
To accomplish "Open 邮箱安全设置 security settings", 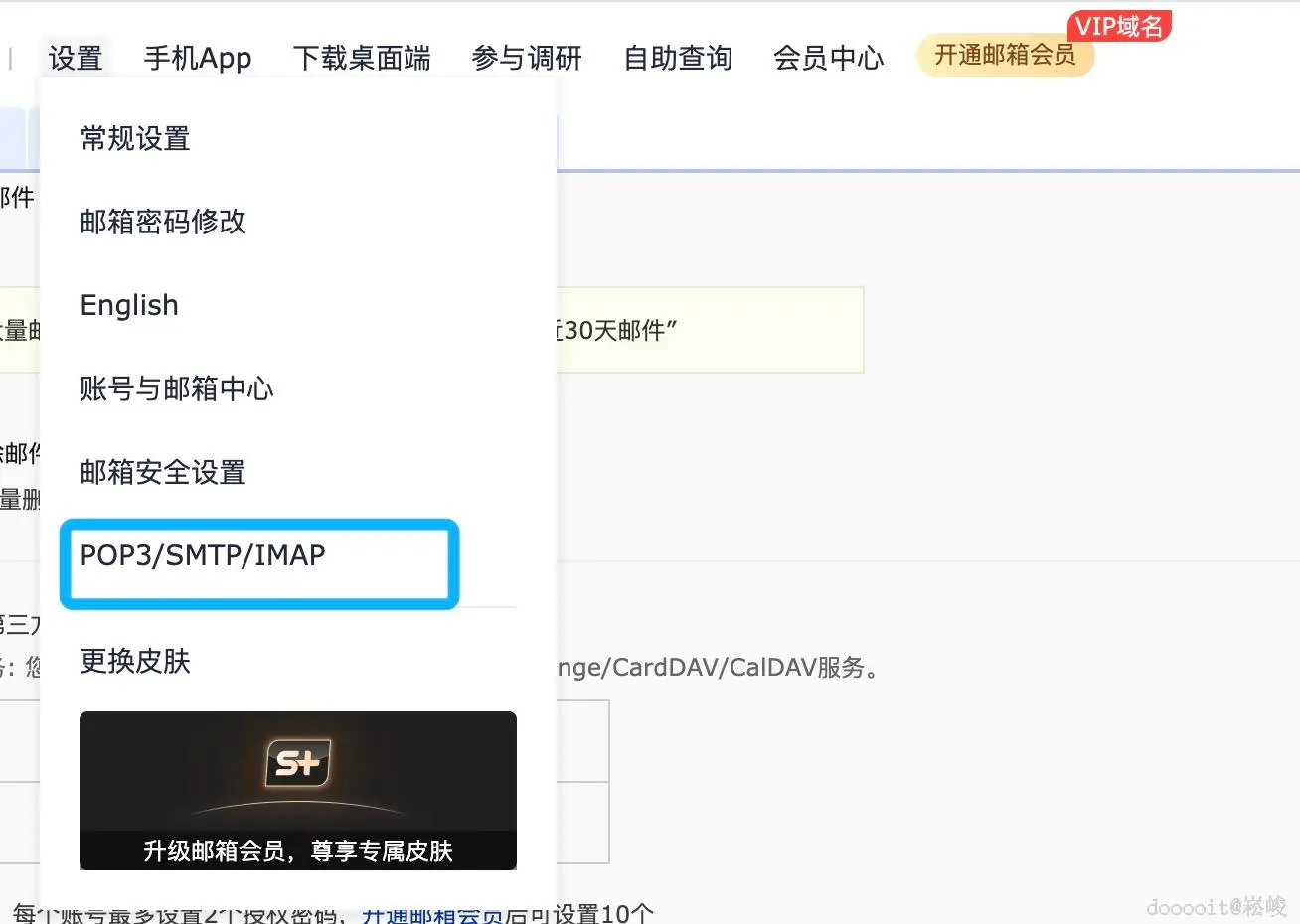I will pyautogui.click(x=162, y=473).
